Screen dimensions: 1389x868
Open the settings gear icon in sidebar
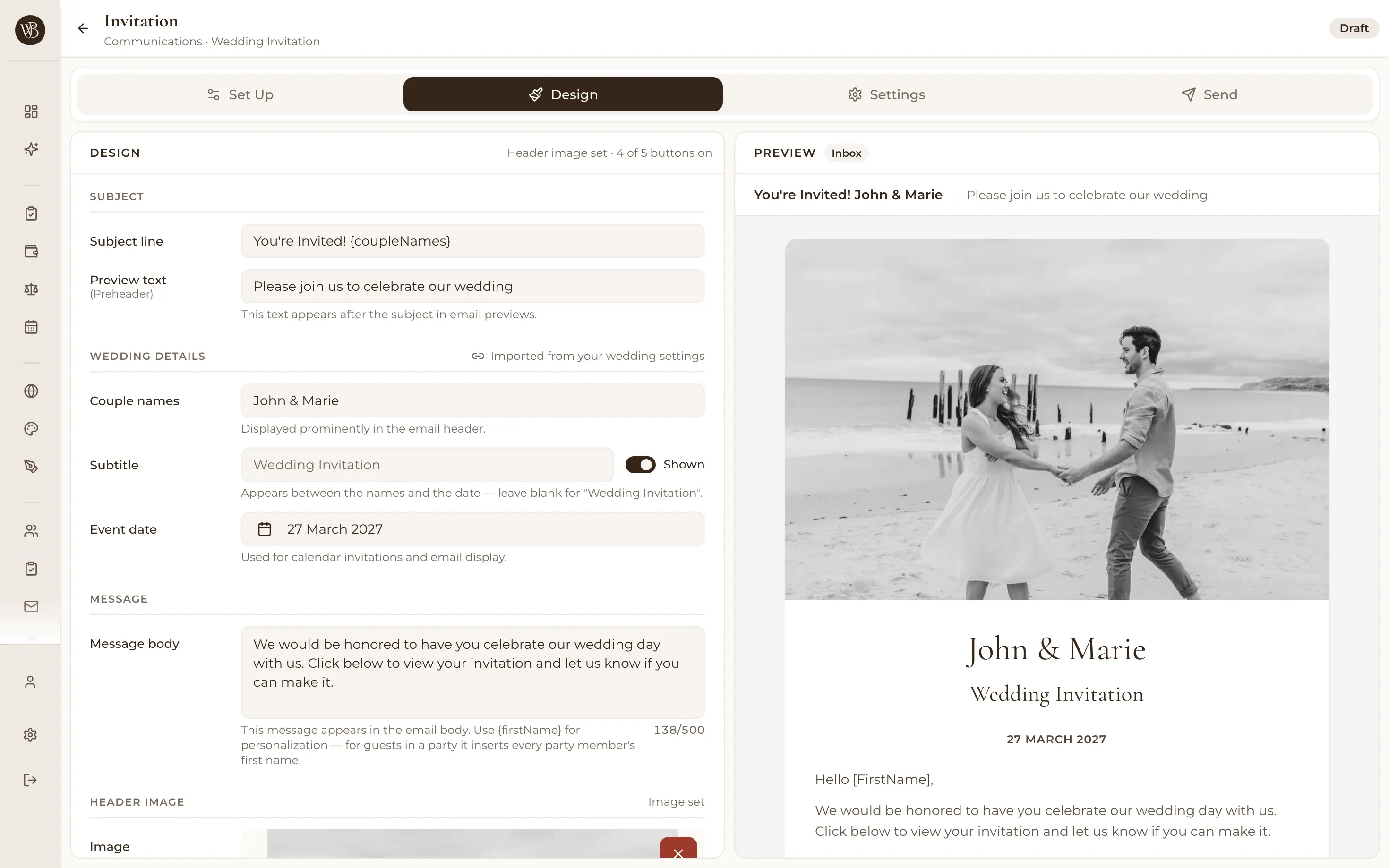30,735
